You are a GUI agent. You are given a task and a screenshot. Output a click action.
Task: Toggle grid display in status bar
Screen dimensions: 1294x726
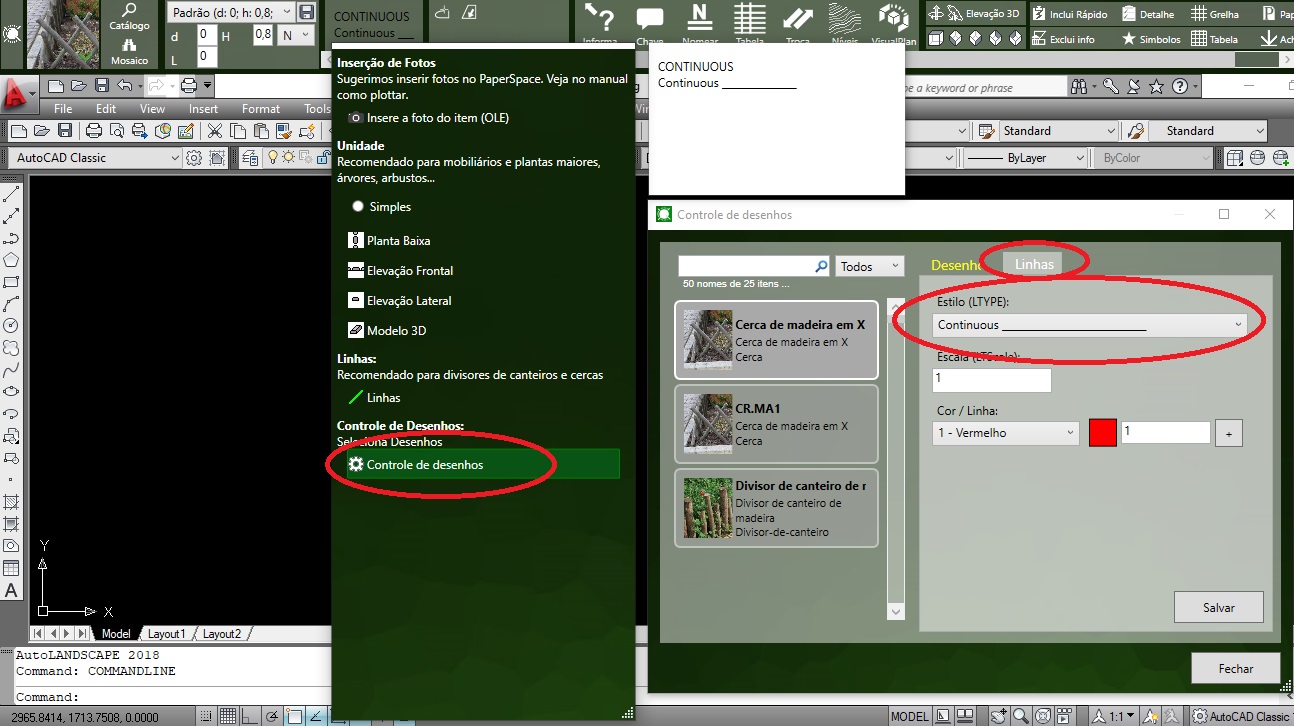228,716
